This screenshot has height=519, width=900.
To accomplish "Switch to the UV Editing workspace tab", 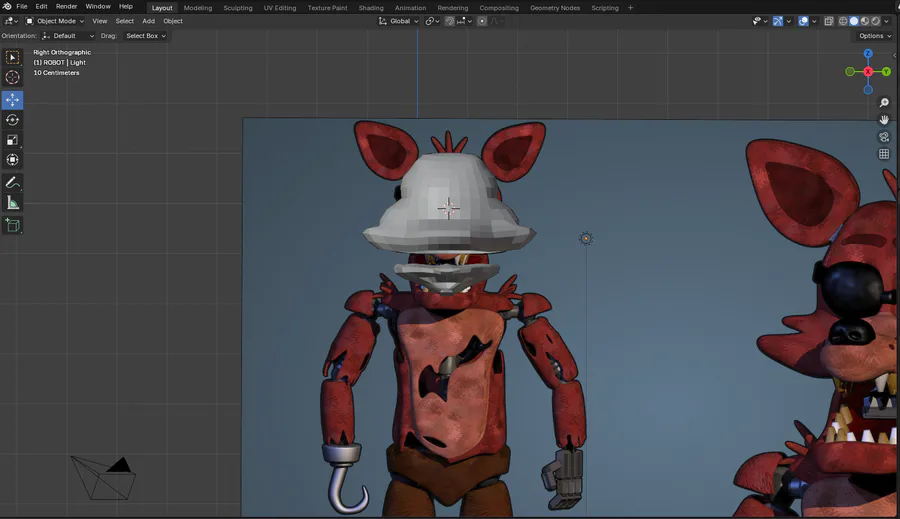I will [280, 8].
